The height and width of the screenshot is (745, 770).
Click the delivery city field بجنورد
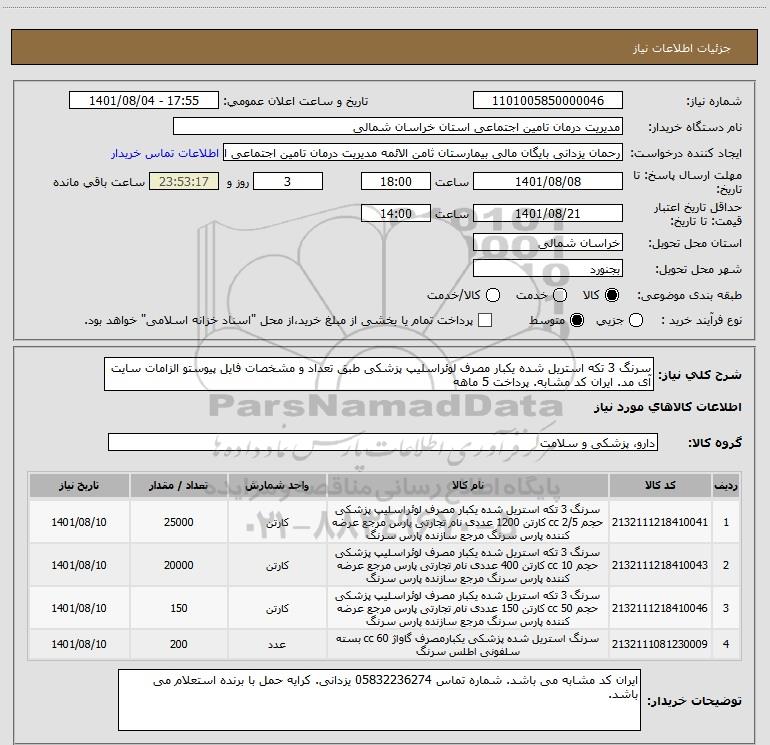click(548, 268)
